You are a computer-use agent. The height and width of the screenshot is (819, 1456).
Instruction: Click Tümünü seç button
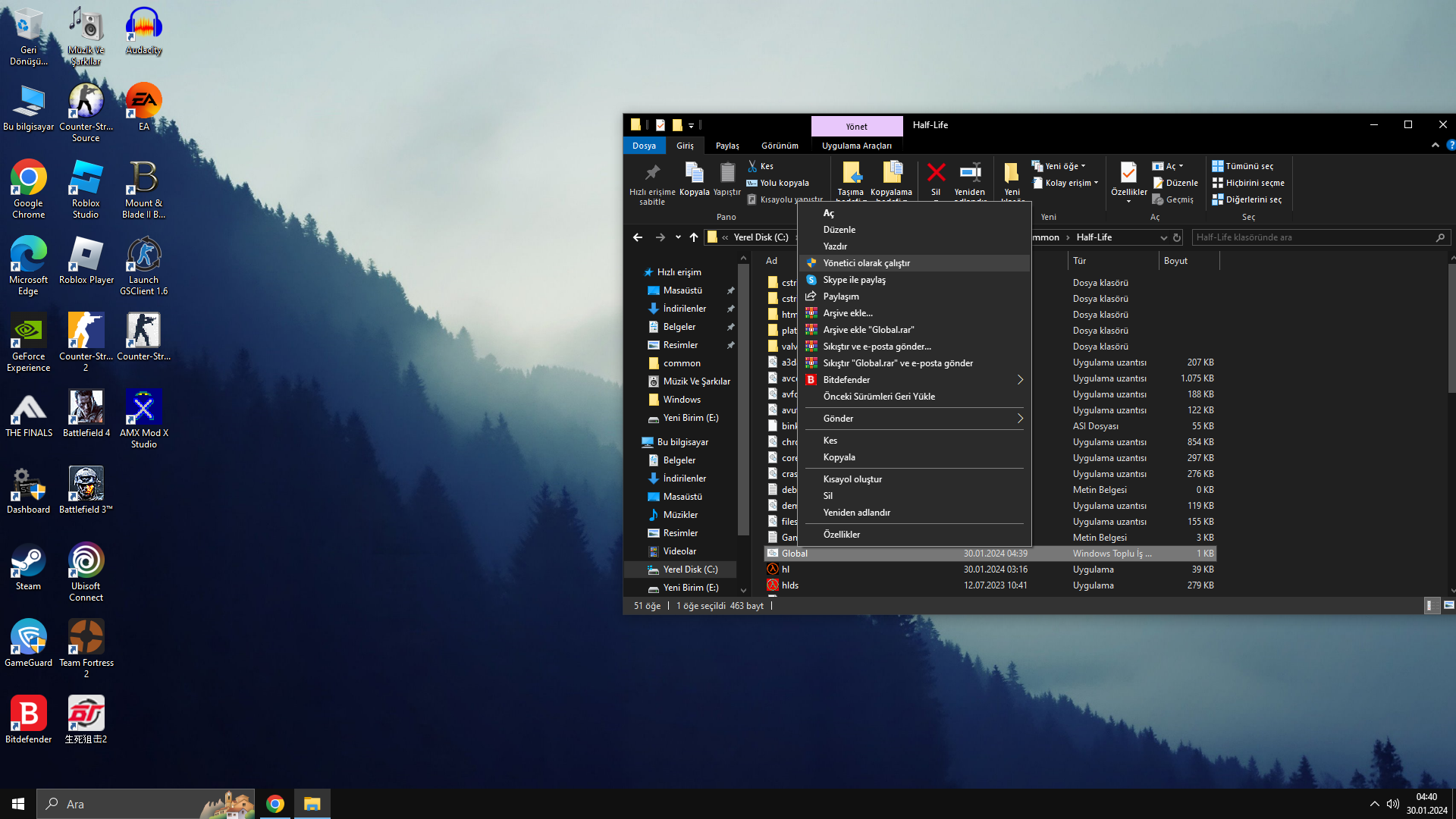tap(1243, 166)
